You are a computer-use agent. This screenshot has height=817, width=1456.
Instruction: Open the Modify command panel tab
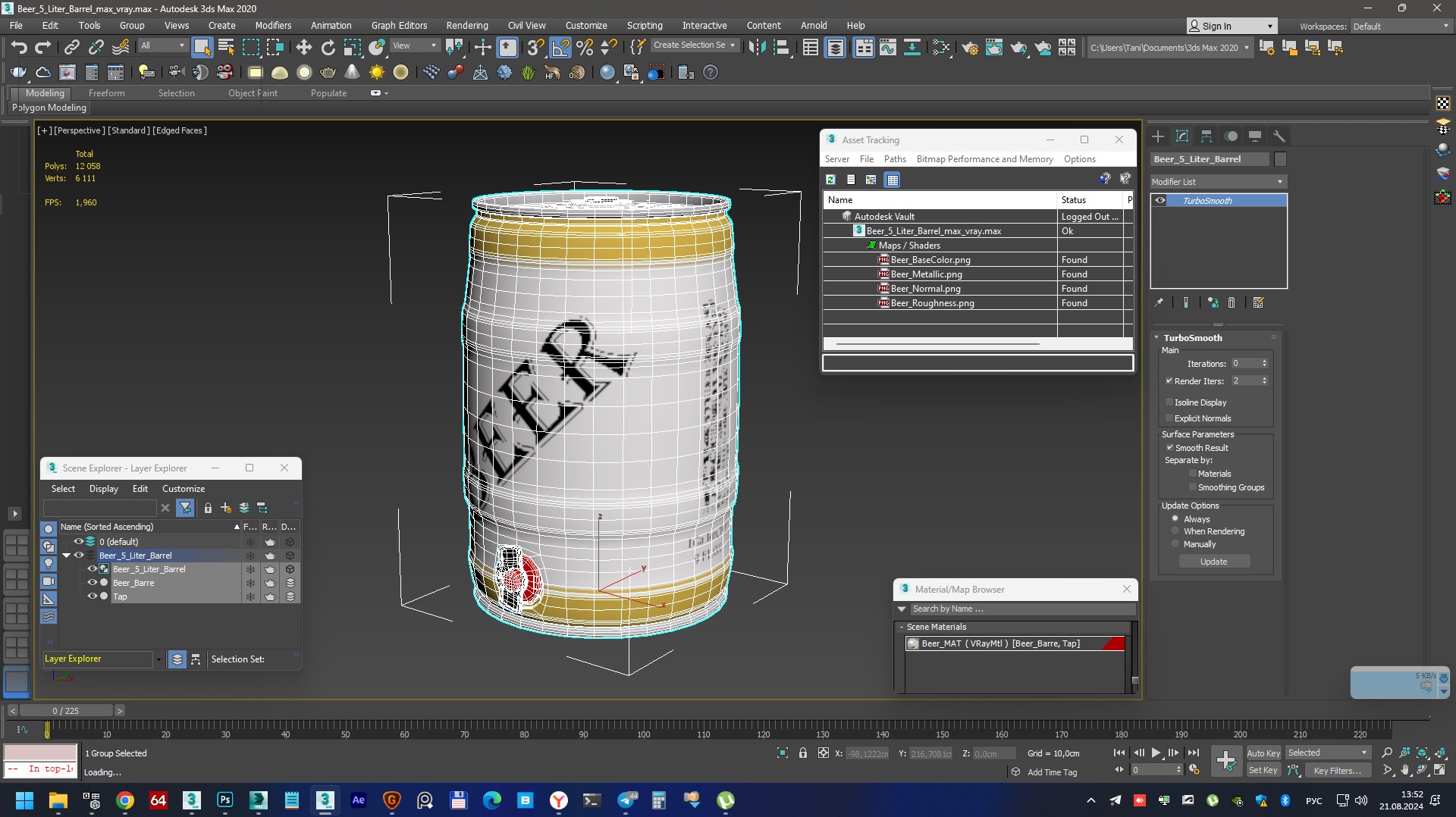point(1182,136)
